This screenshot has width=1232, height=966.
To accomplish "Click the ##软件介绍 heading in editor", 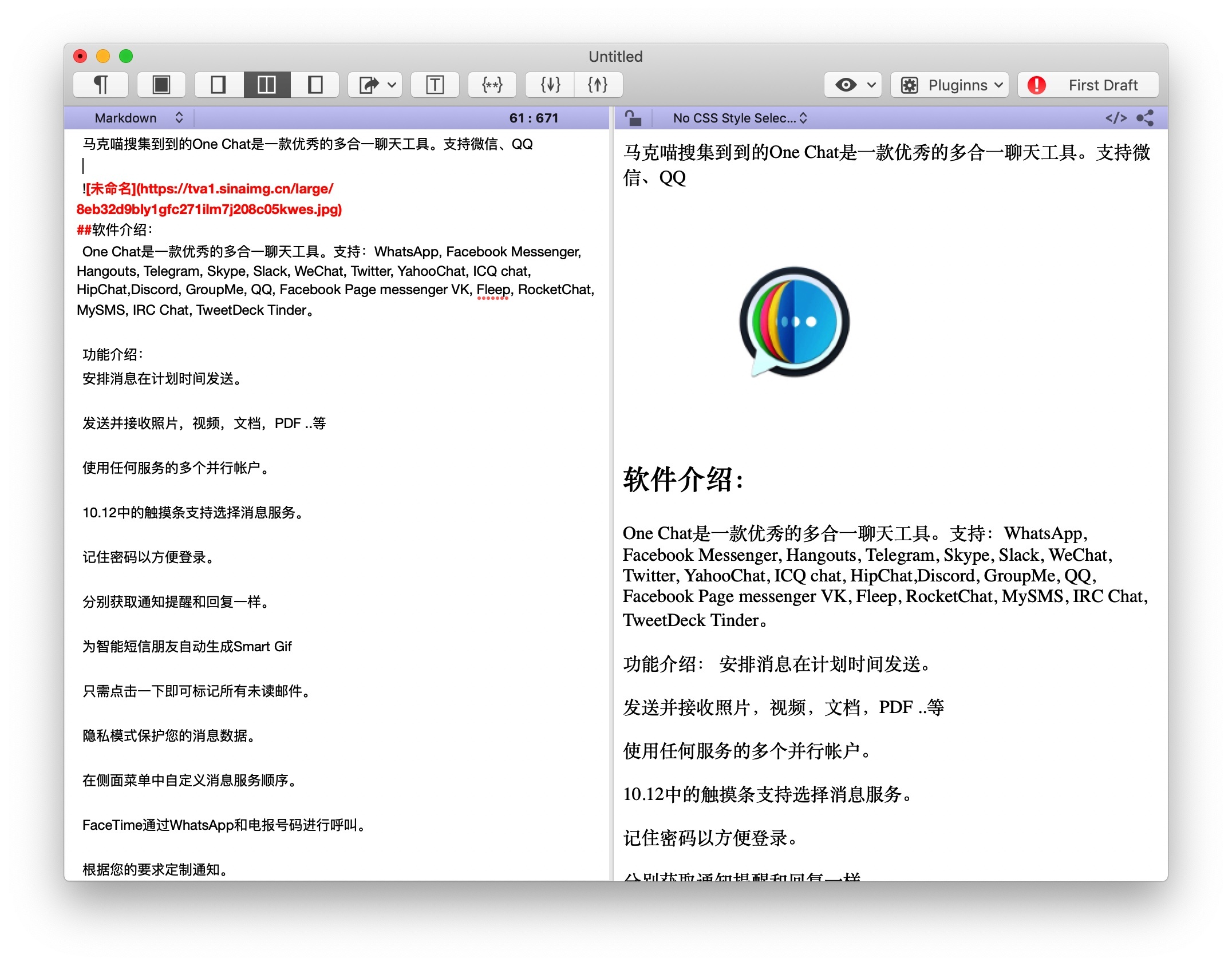I will (x=114, y=230).
